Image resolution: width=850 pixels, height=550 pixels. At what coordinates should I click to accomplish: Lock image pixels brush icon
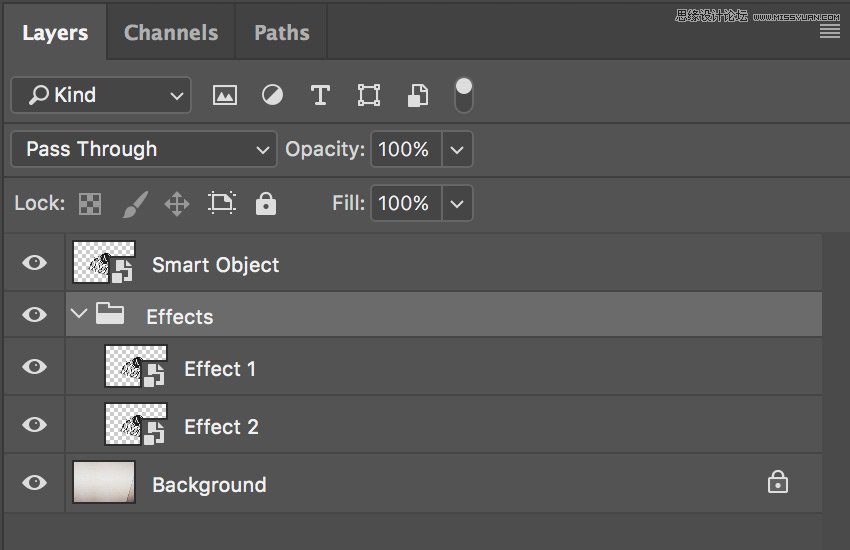134,204
